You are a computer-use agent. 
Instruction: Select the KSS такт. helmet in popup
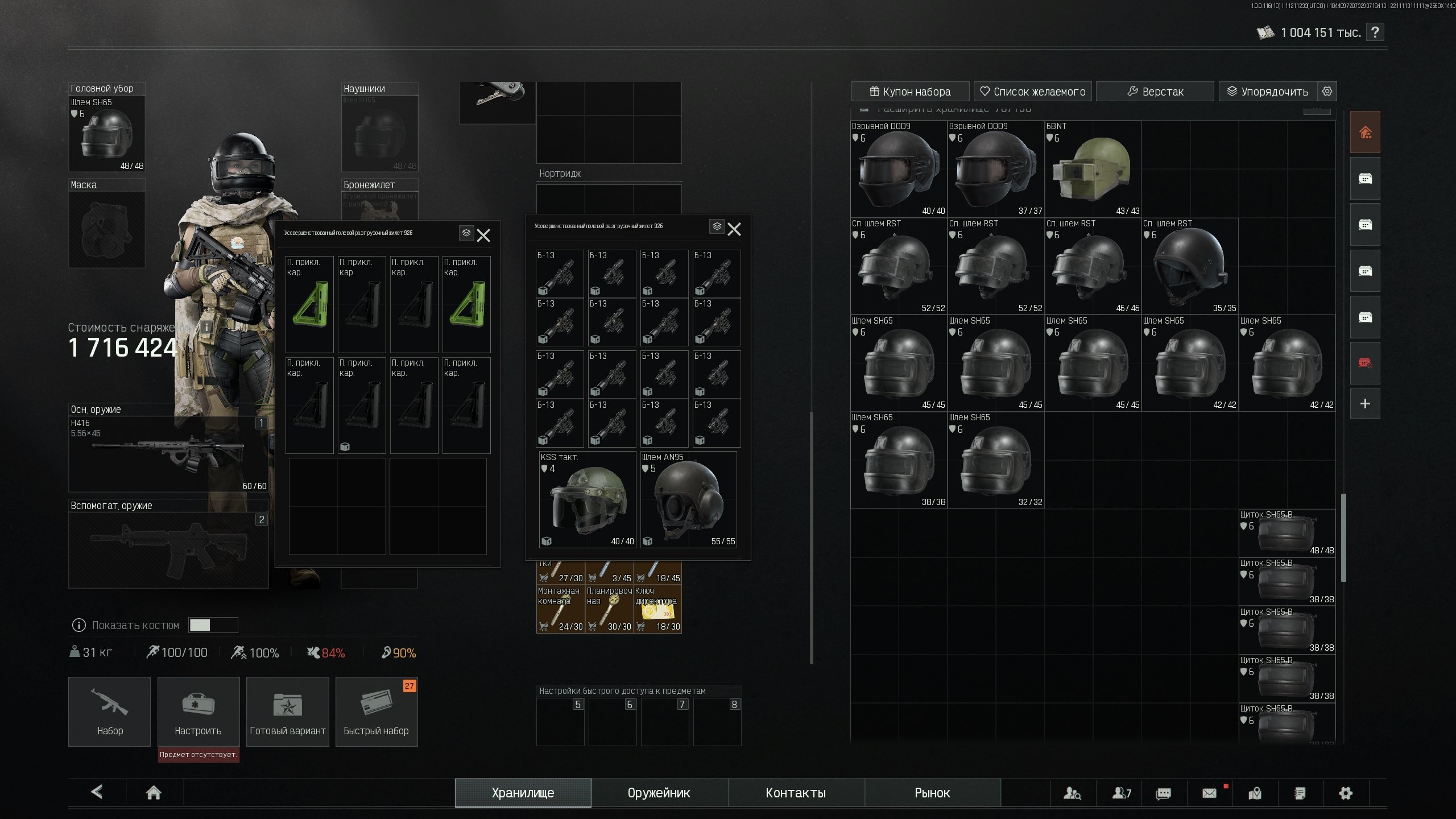[588, 499]
